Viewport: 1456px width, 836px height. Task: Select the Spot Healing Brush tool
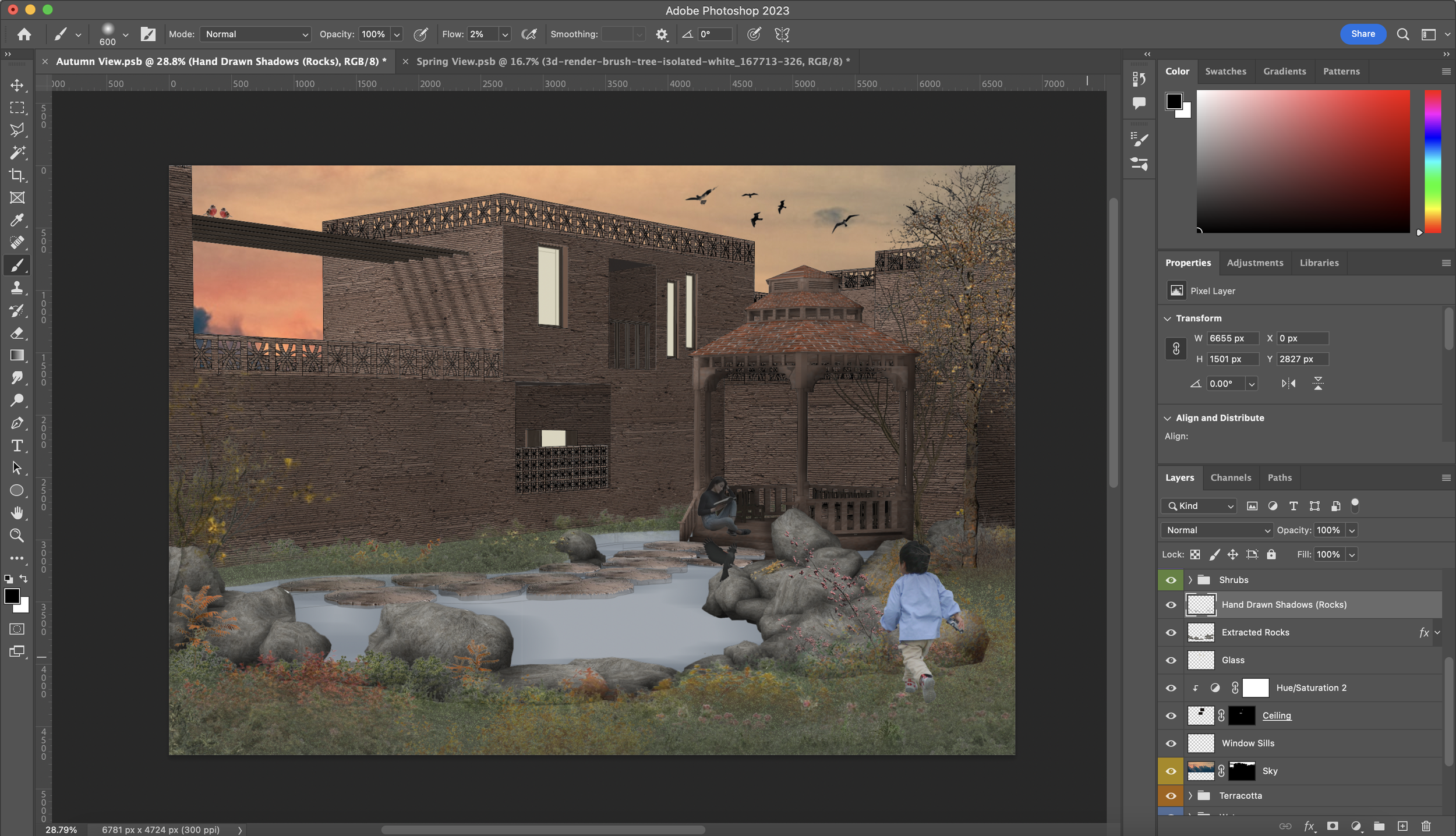[x=17, y=242]
